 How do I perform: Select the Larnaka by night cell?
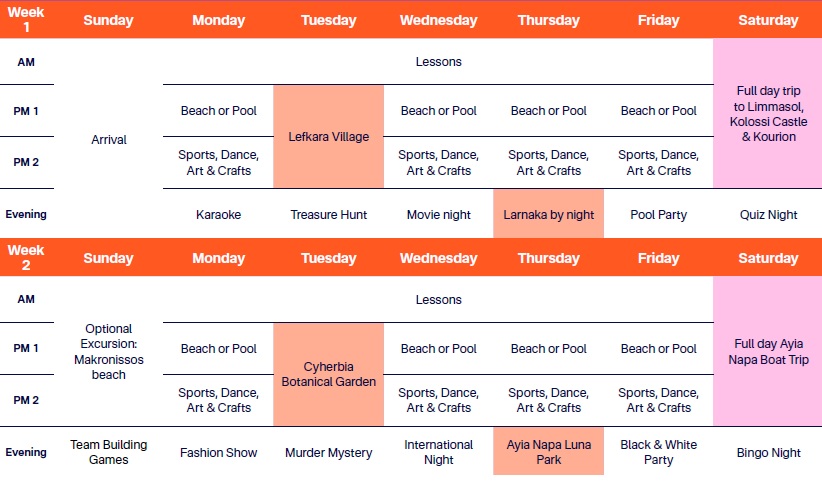click(x=548, y=214)
